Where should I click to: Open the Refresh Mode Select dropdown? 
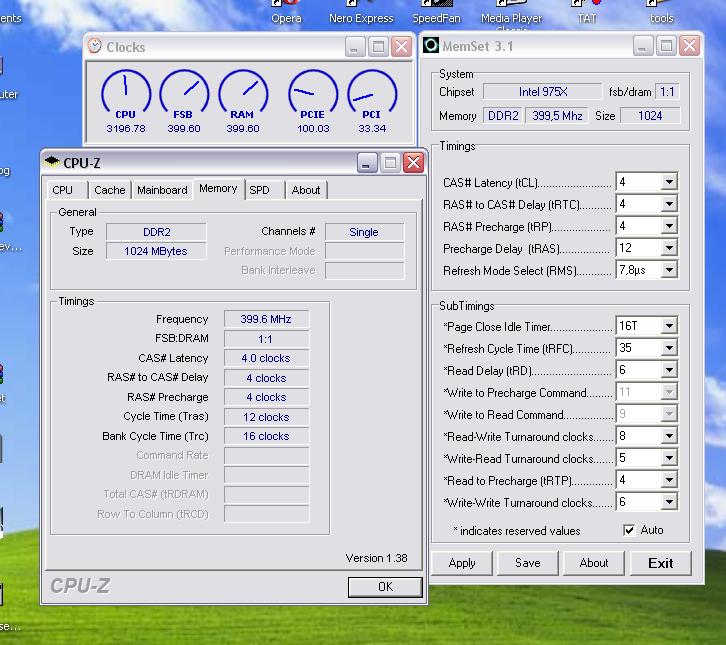pos(670,270)
